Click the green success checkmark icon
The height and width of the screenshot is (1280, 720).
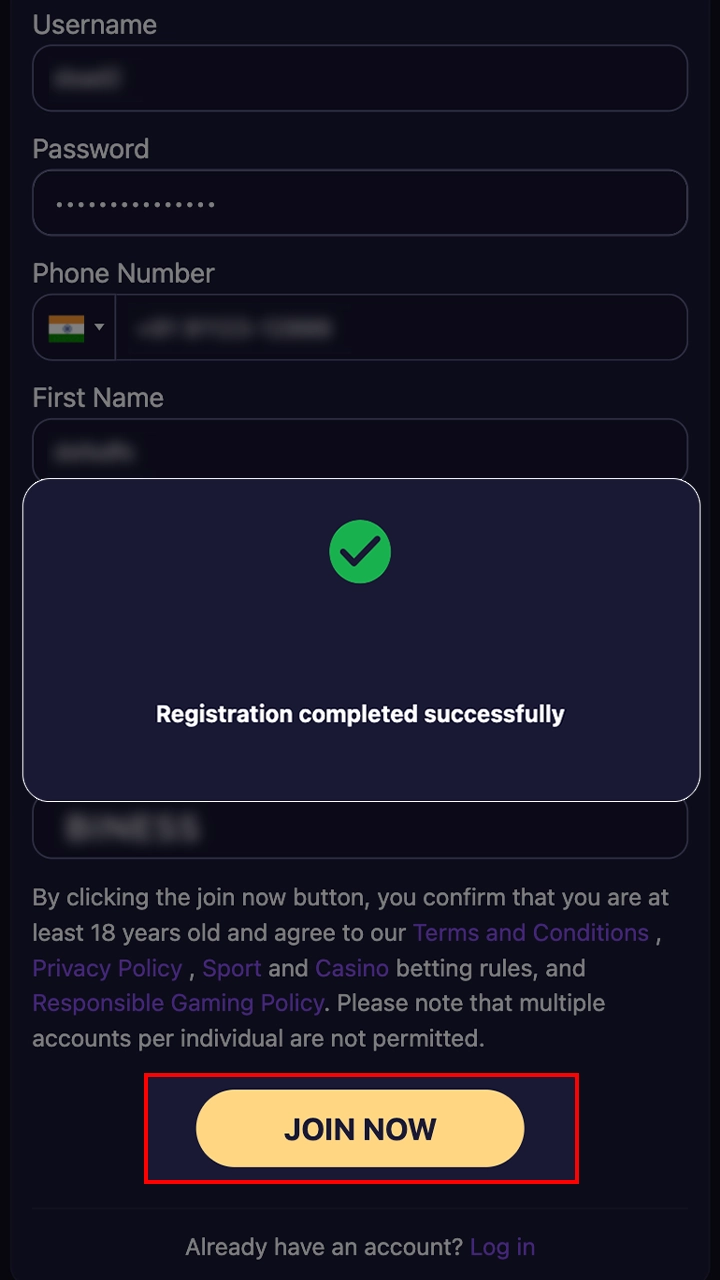point(360,551)
